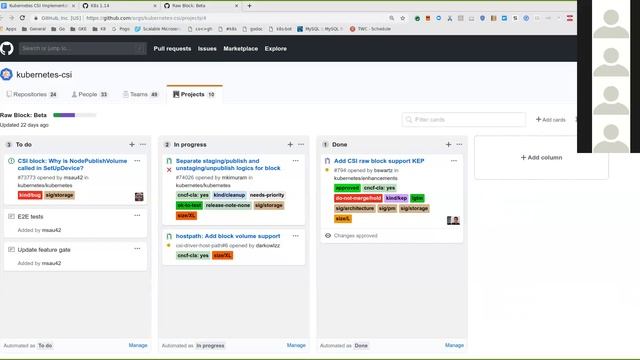Open the In progress column options menu
The width and height of the screenshot is (640, 360).
click(x=301, y=144)
